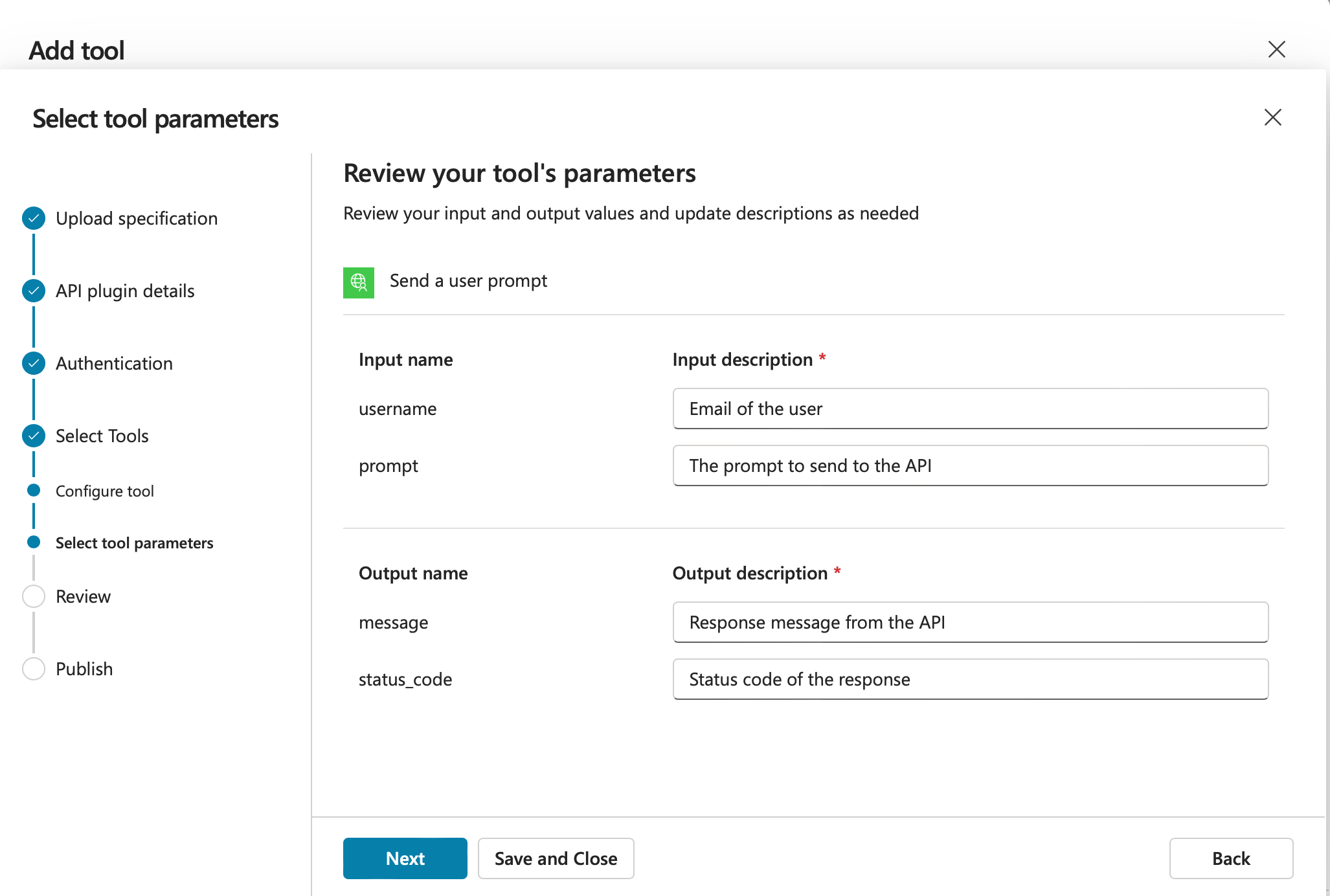This screenshot has height=896, width=1330.
Task: Click the checkmark icon next to Select Tools
Action: (33, 436)
